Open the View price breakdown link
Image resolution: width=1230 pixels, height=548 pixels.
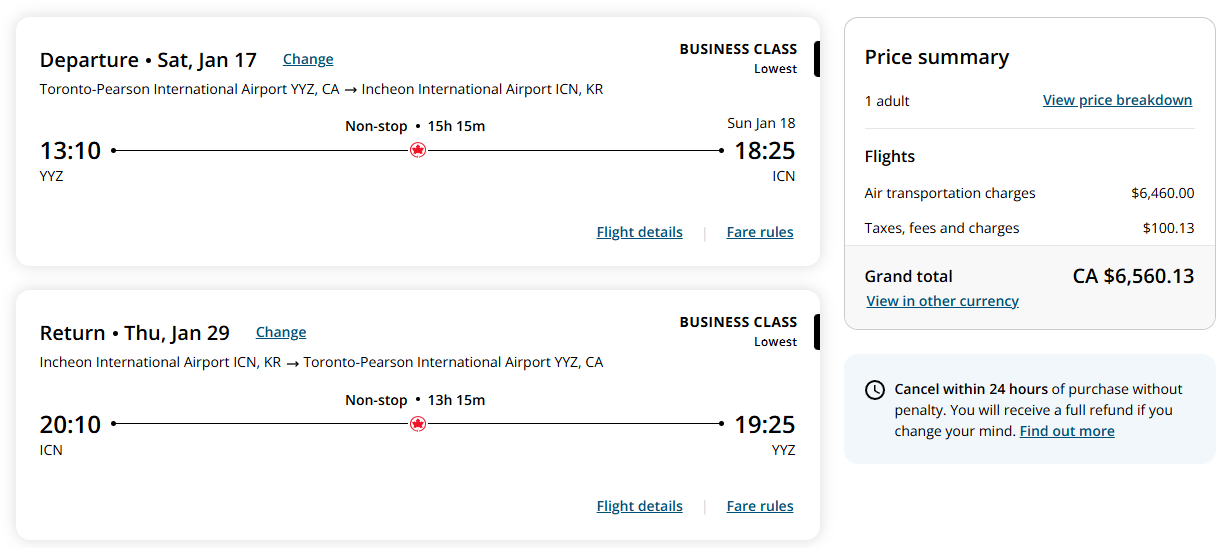pyautogui.click(x=1117, y=100)
